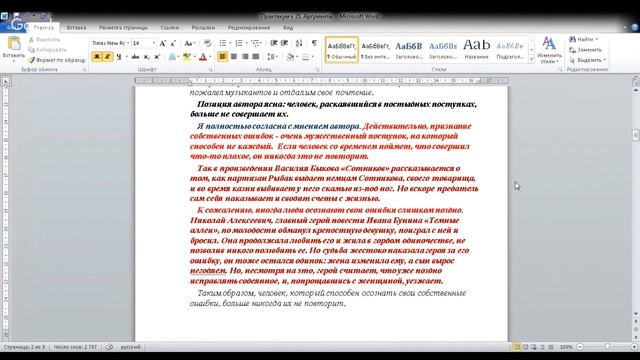Toggle subscript formatting
Image resolution: width=640 pixels, height=360 pixels.
tap(147, 57)
